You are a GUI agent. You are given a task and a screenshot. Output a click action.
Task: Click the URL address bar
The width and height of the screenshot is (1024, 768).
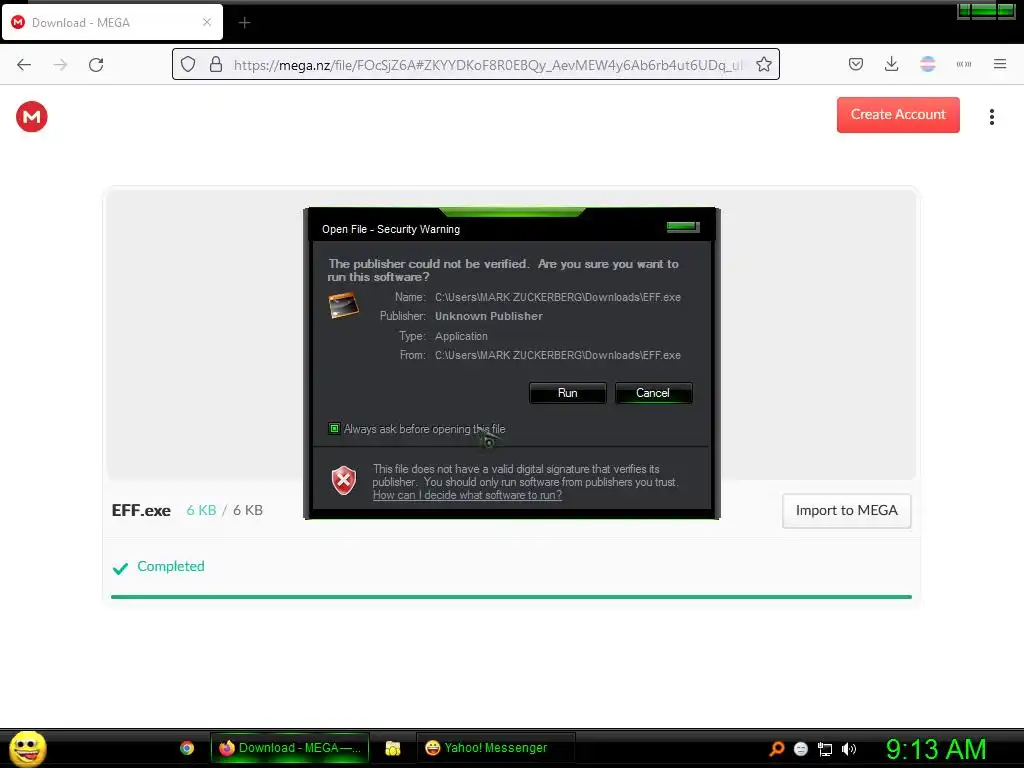pos(475,64)
